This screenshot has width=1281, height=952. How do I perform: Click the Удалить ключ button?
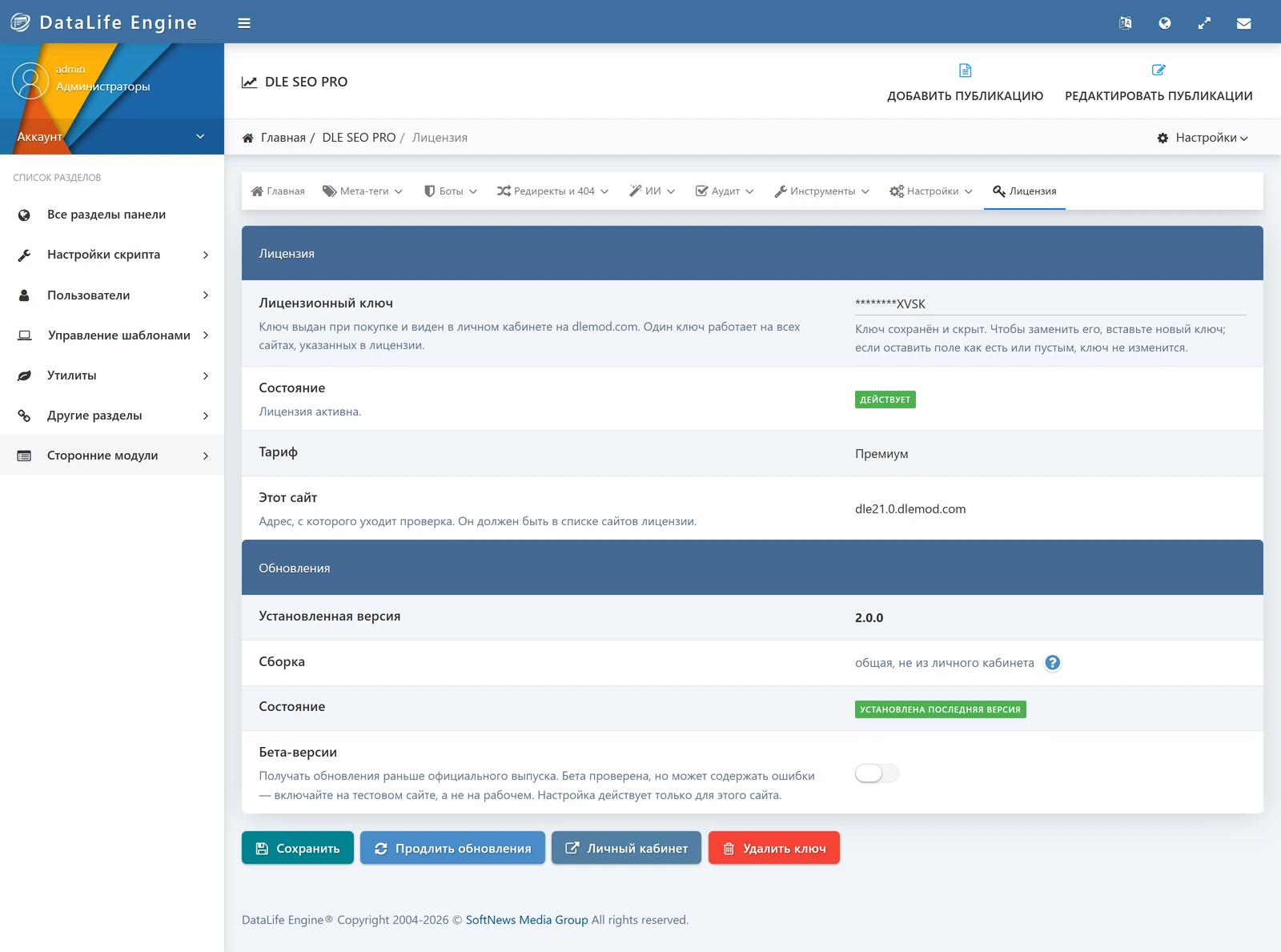[x=774, y=848]
